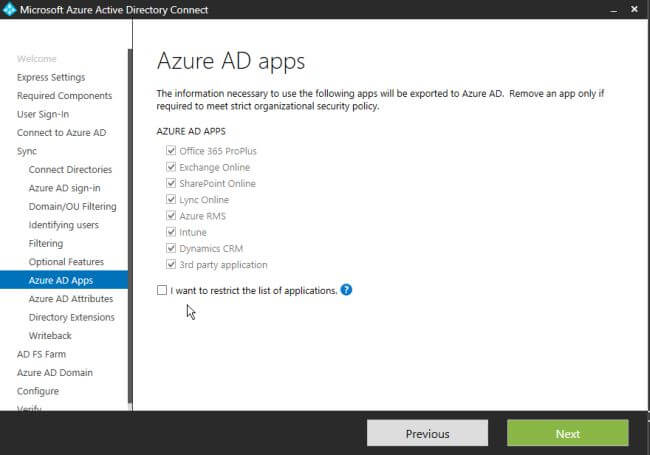This screenshot has width=650, height=455.
Task: Select highlighted Azure AD Apps step
Action: tap(64, 280)
